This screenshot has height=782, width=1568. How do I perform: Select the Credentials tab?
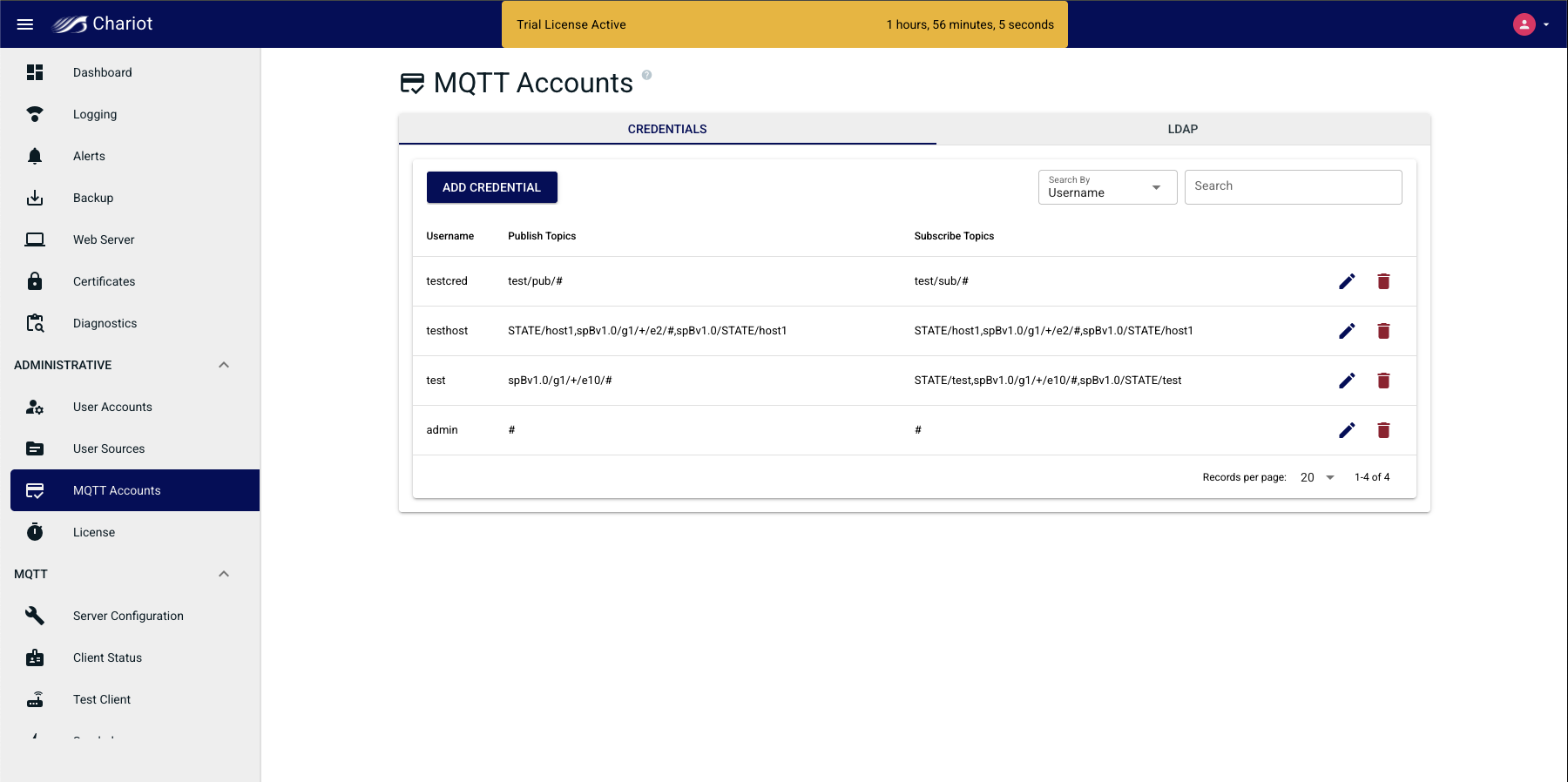pos(667,129)
